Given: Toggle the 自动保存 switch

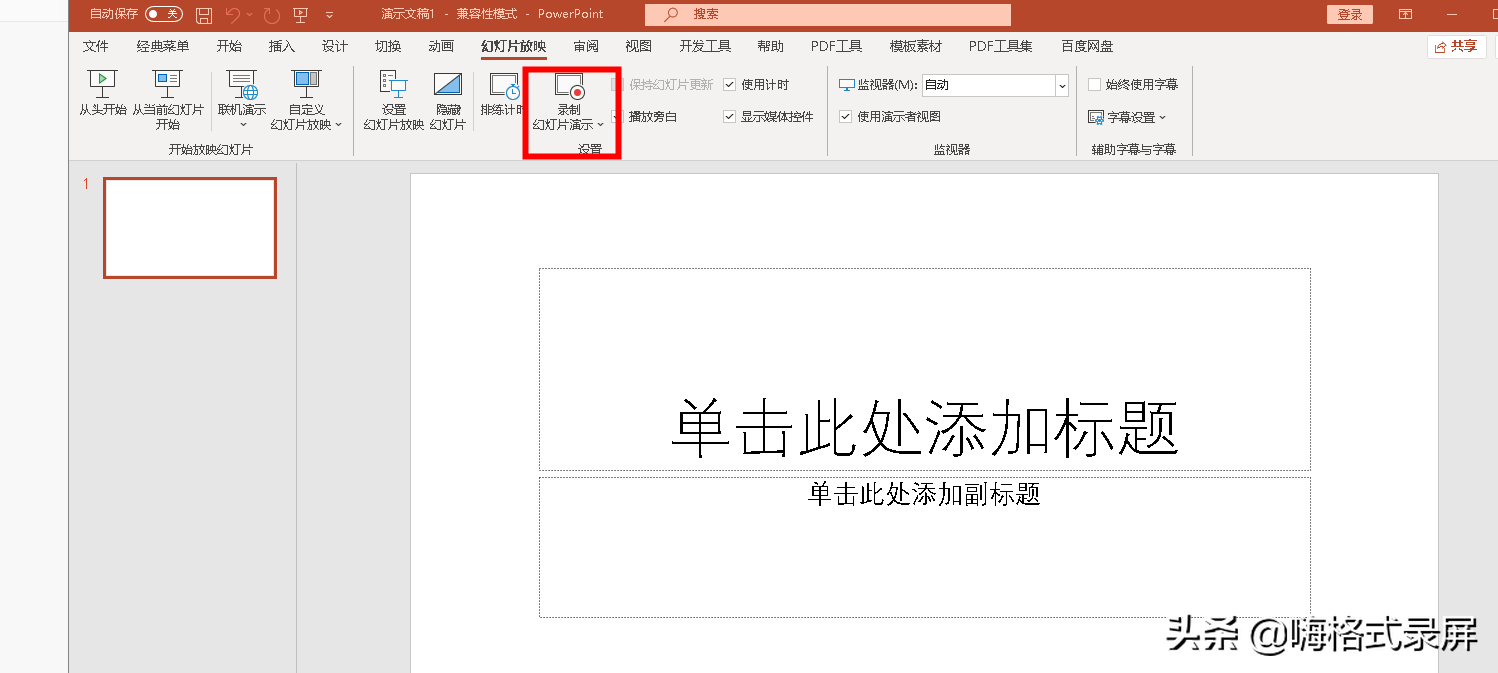Looking at the screenshot, I should pyautogui.click(x=164, y=14).
